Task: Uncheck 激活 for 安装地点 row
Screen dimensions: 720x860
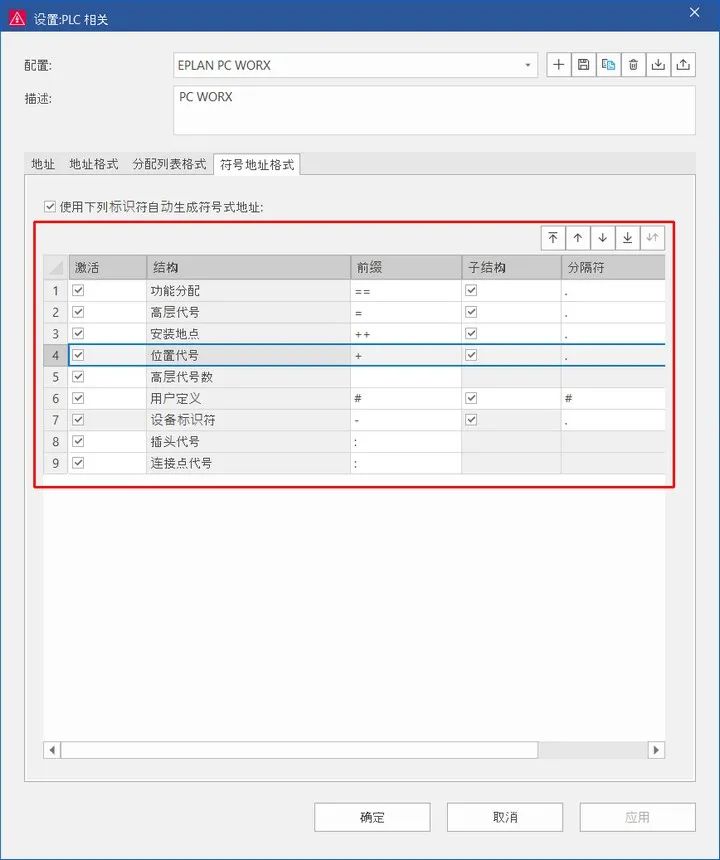Action: (78, 333)
